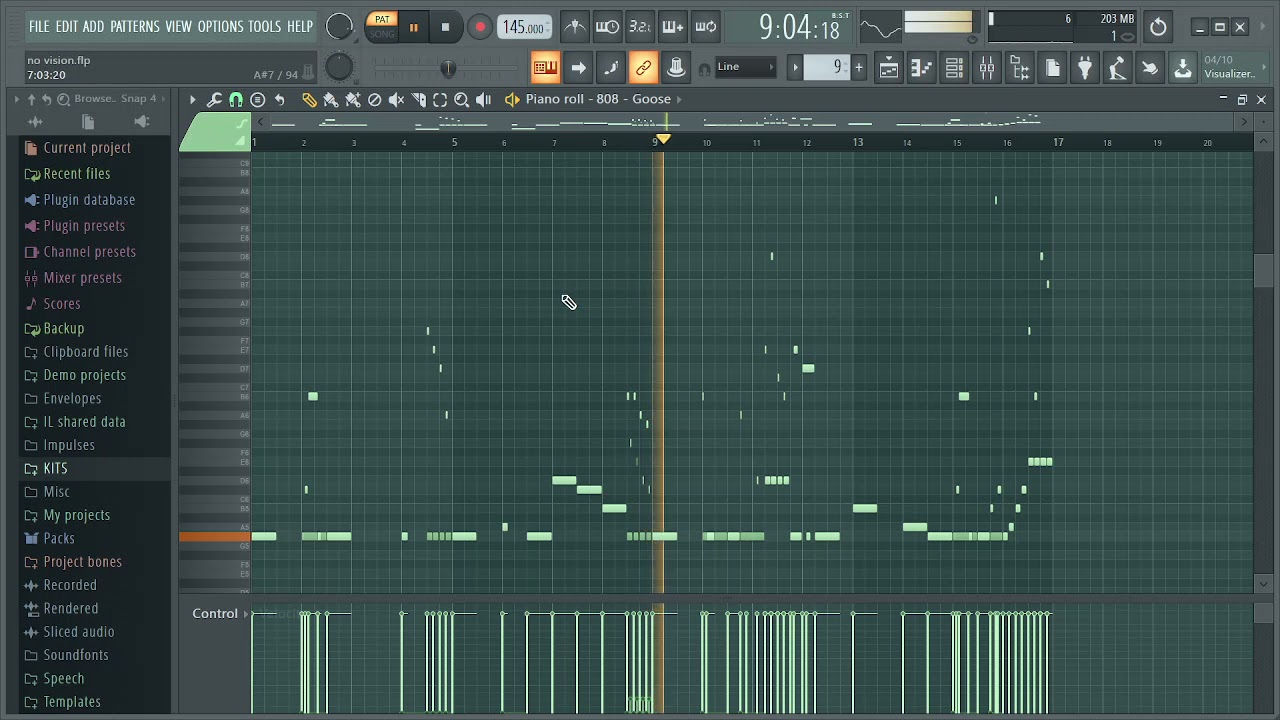1280x720 pixels.
Task: Open the TOOLS menu
Action: pos(265,26)
